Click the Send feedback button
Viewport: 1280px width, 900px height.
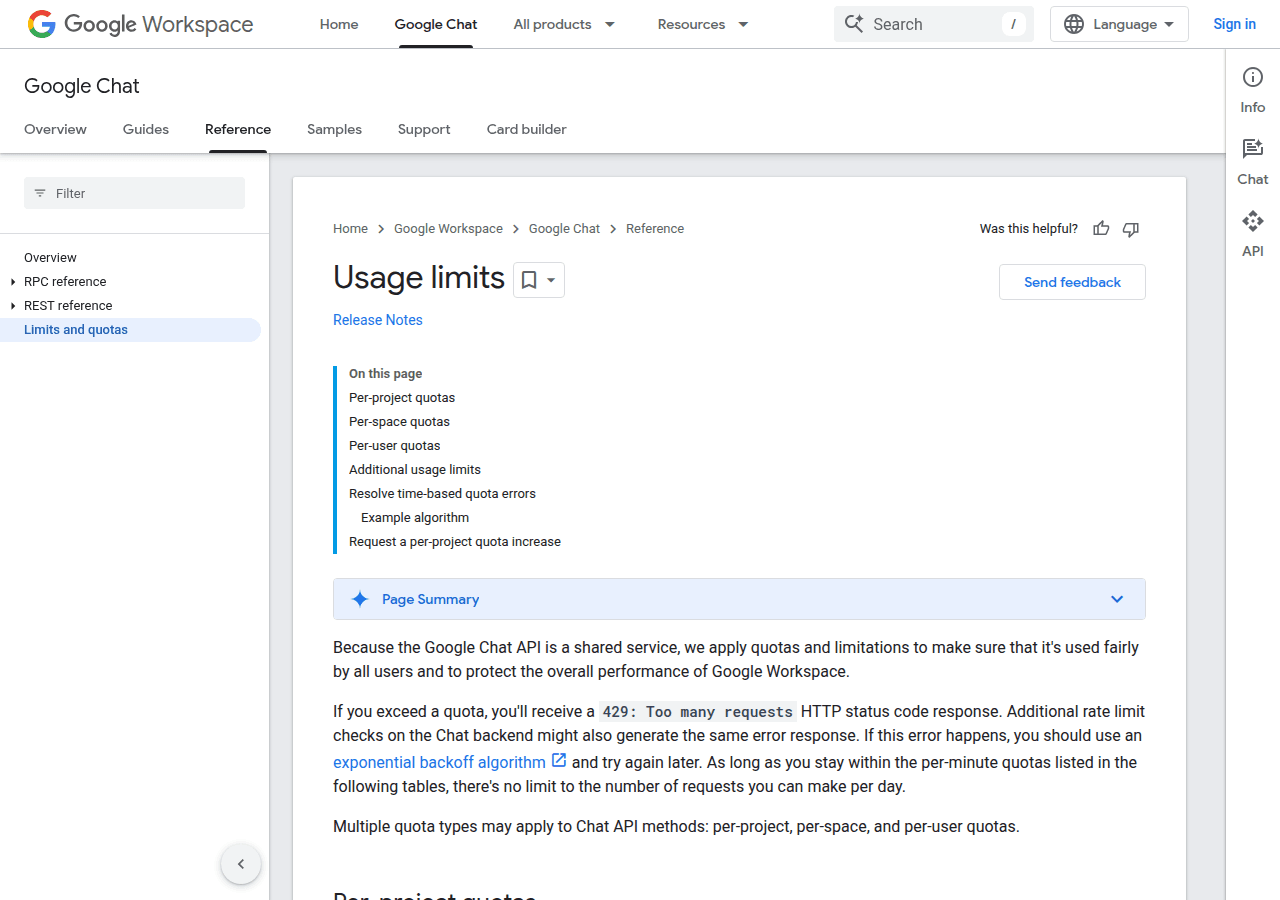pyautogui.click(x=1072, y=282)
